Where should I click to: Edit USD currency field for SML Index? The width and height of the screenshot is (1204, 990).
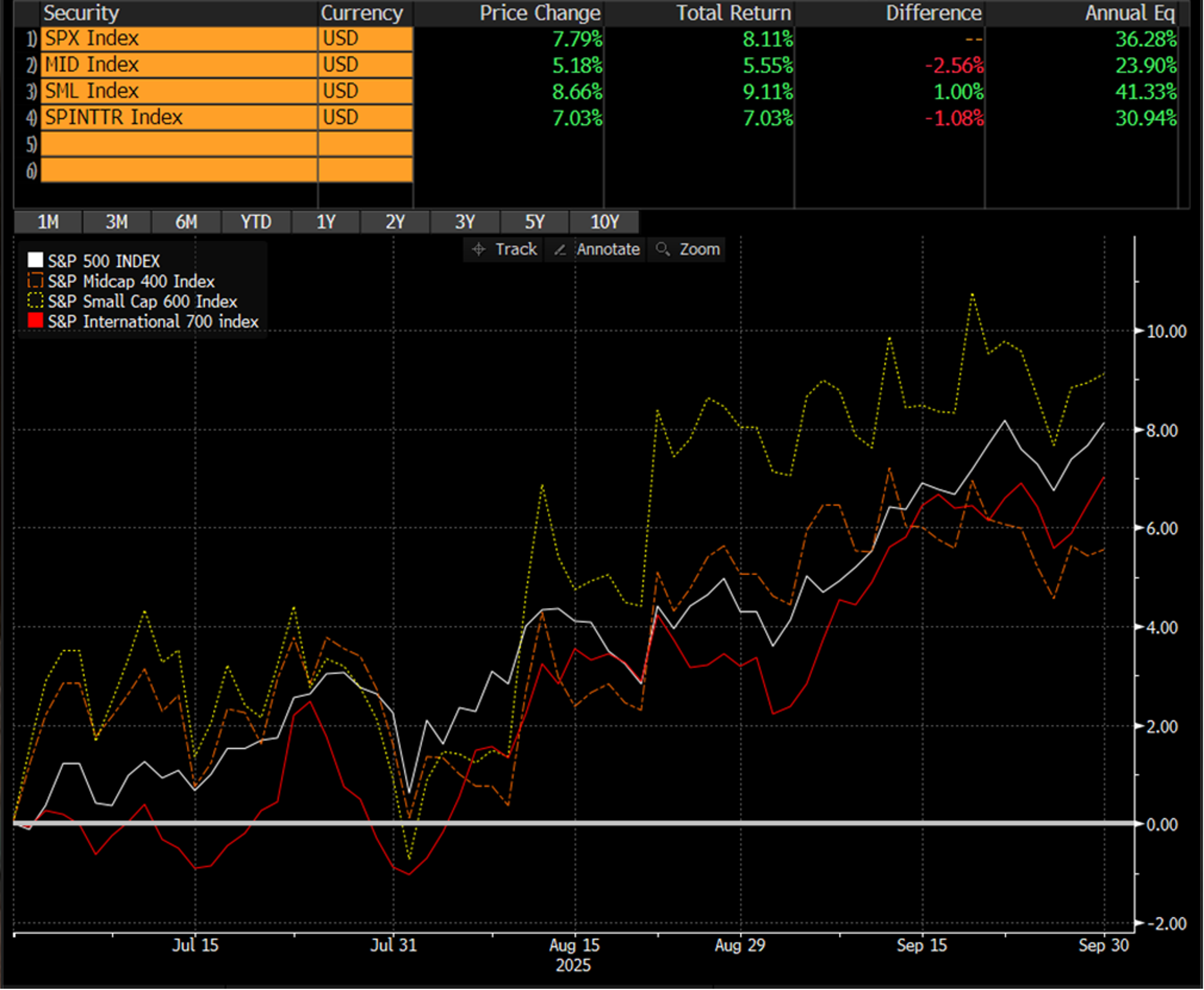coord(365,91)
